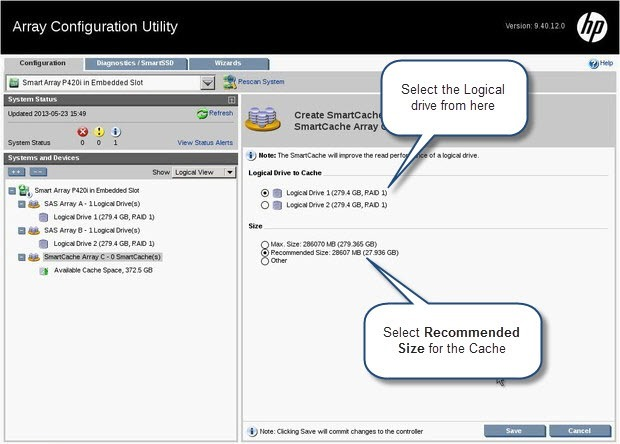
Task: Click the green Refresh arrows icon
Action: coord(202,114)
